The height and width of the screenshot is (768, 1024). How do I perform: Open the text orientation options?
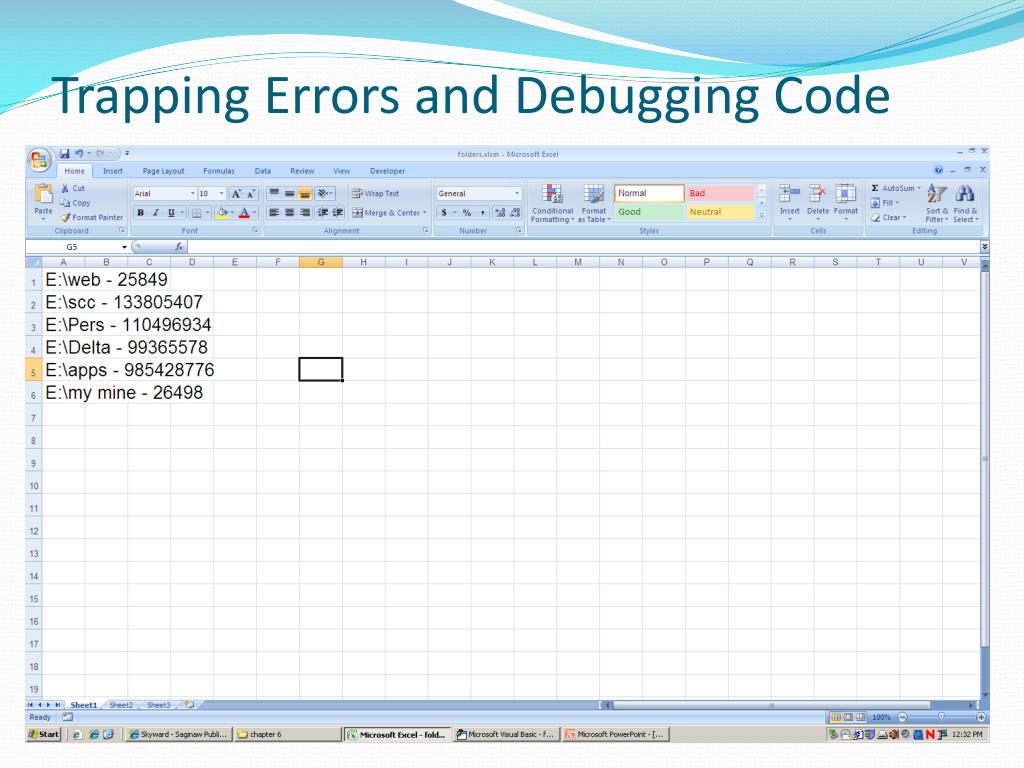coord(325,193)
